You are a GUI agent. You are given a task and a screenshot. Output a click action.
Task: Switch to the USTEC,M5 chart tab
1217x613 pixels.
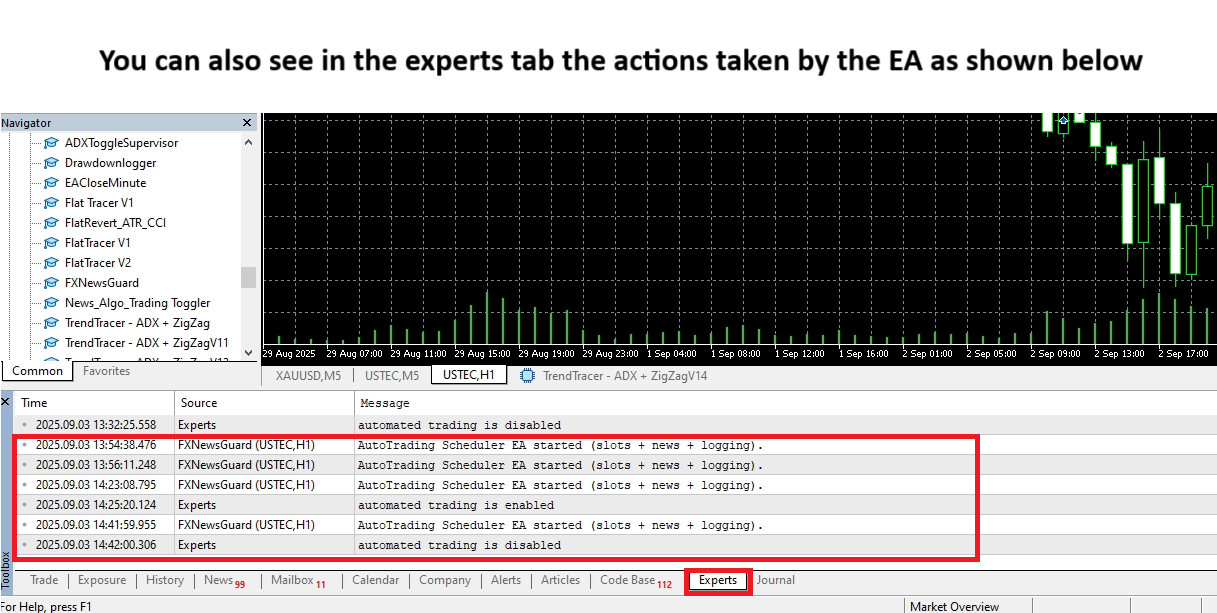(x=392, y=376)
